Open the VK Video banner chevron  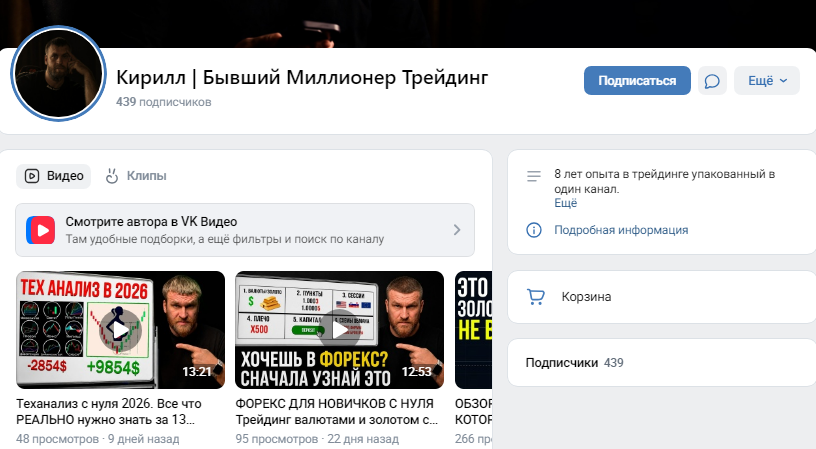tap(457, 230)
